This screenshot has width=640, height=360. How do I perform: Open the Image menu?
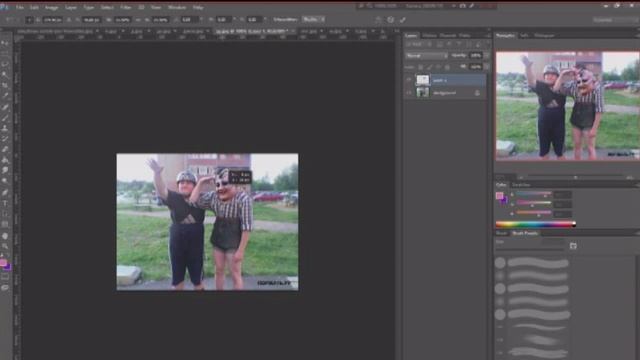(x=51, y=7)
